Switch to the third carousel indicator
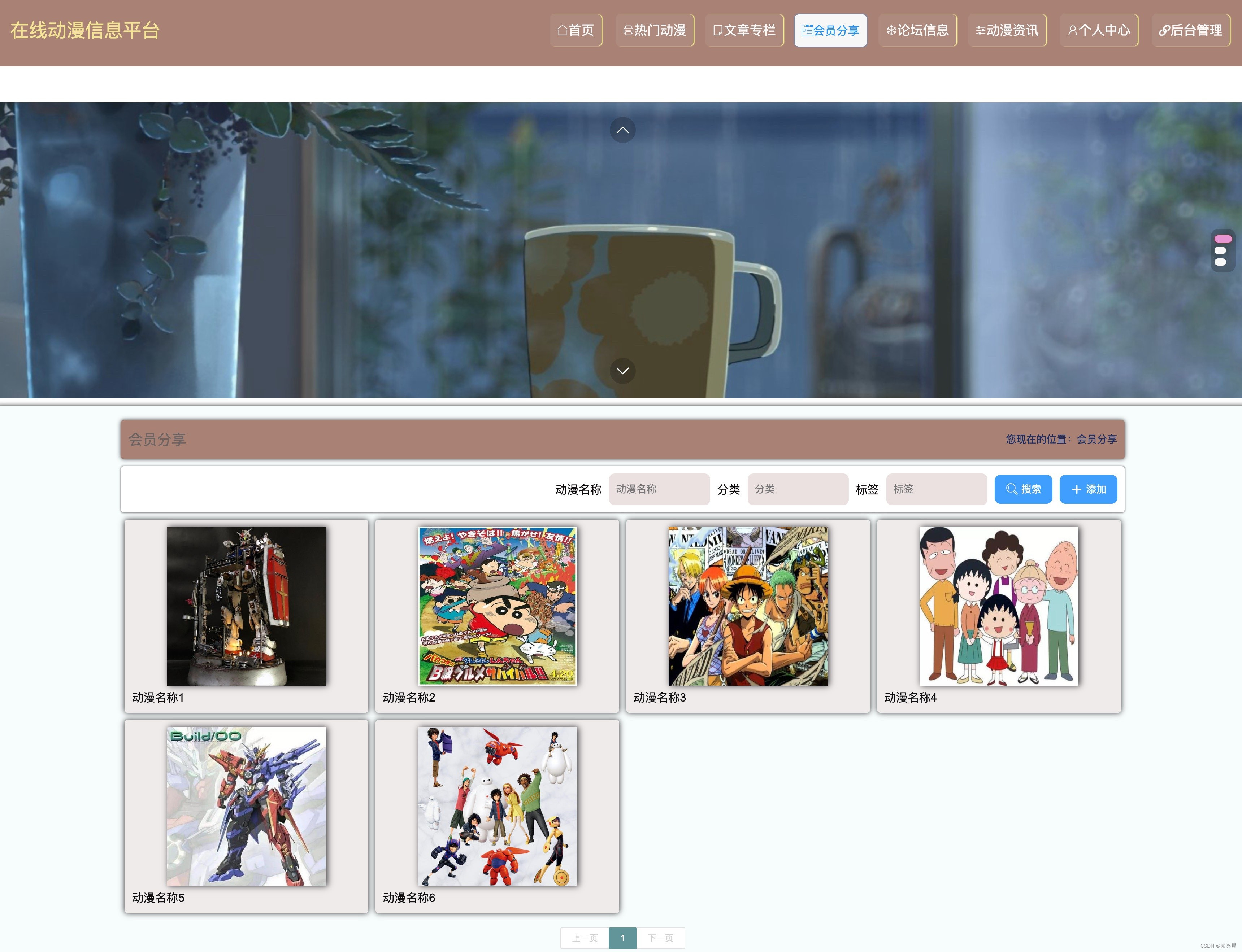Viewport: 1242px width, 952px height. (x=1220, y=262)
